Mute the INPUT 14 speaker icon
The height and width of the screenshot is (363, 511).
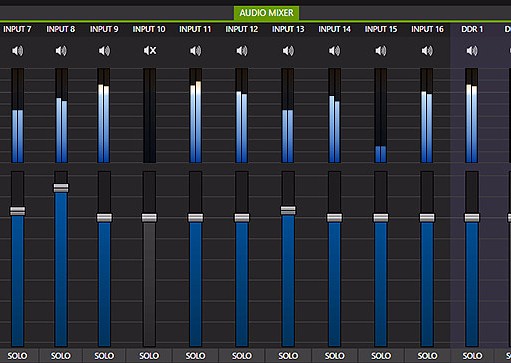click(335, 51)
